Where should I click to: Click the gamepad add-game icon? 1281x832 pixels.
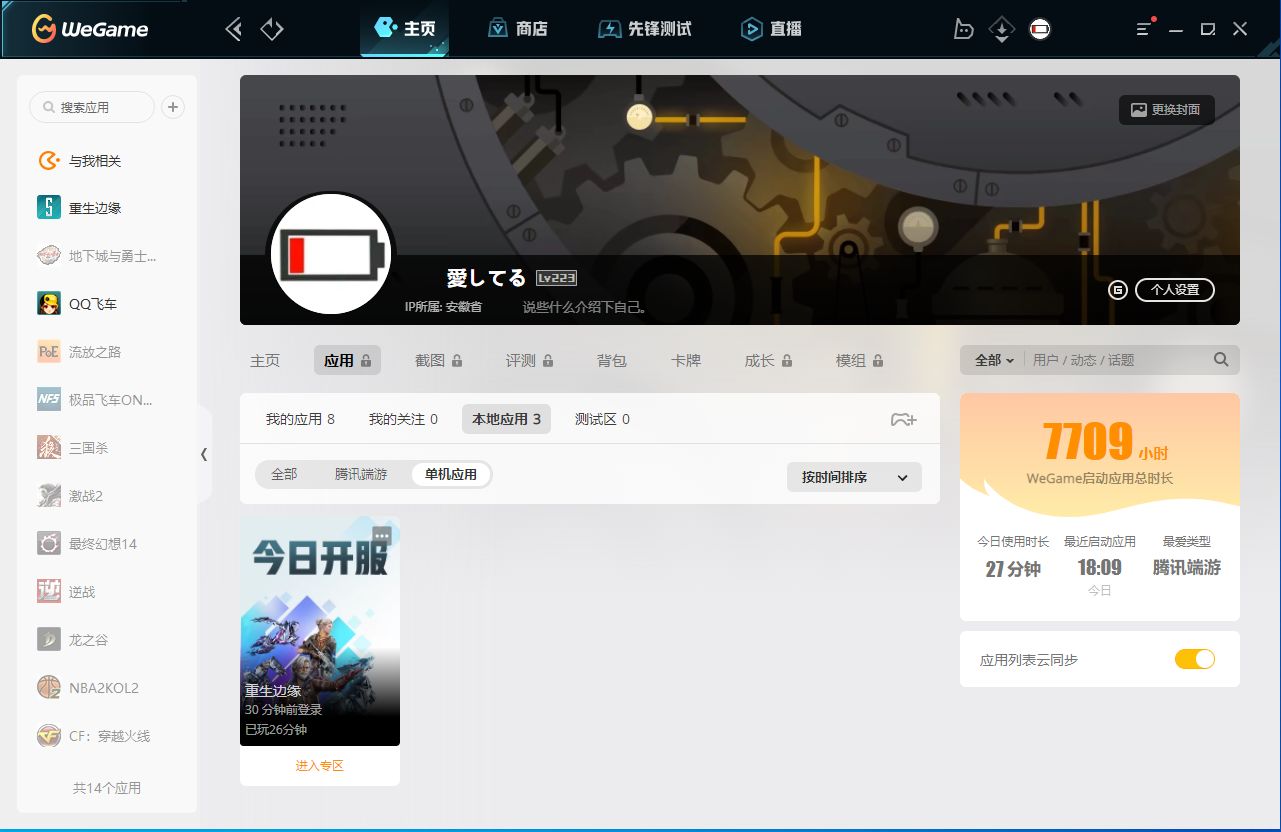point(903,420)
